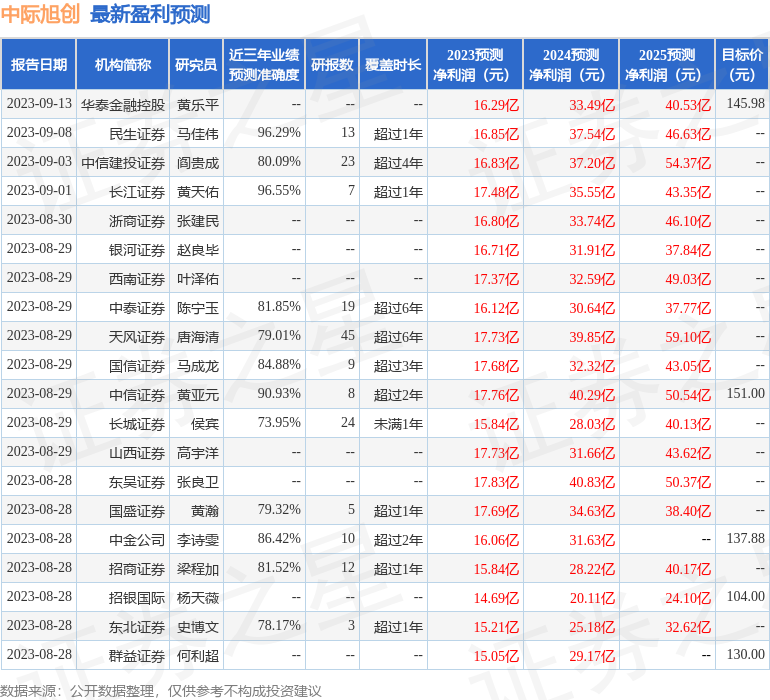This screenshot has width=770, height=700.
Task: Click analyst name 阎贵成
Action: coord(198,163)
